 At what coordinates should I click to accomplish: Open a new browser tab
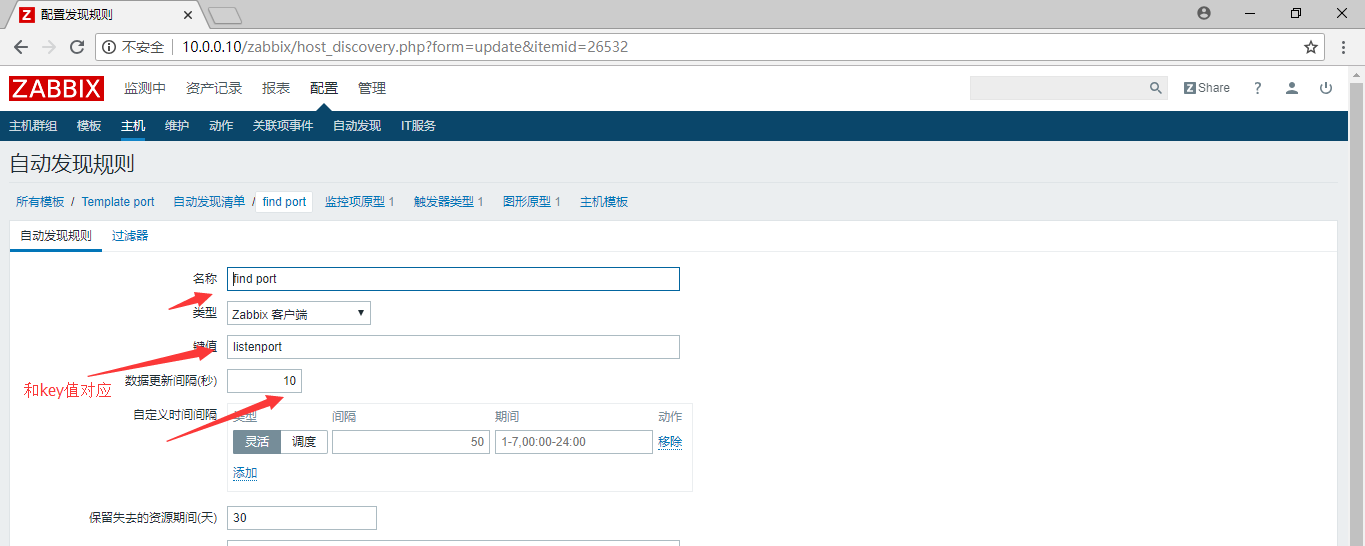[x=225, y=15]
